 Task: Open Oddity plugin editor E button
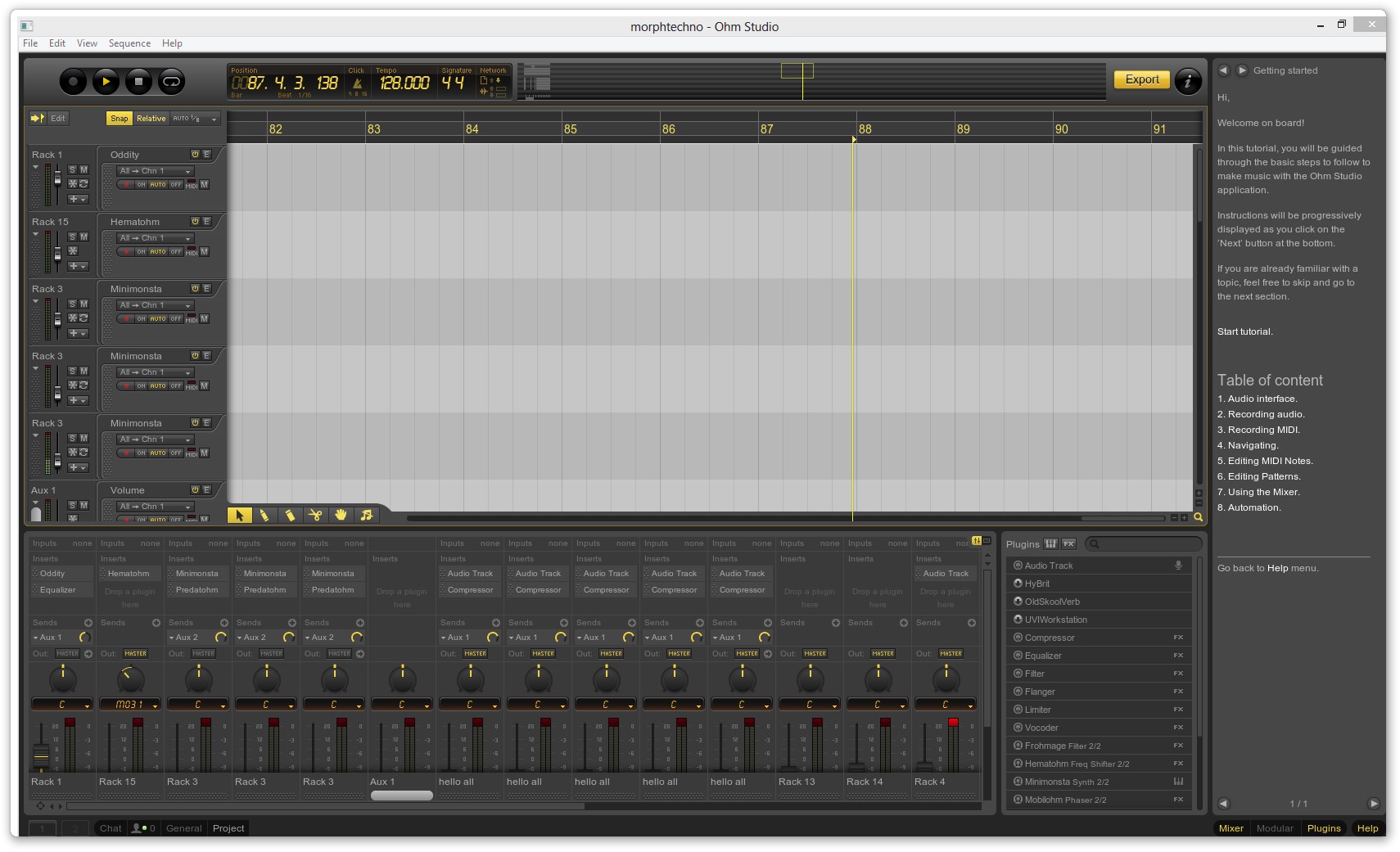(x=206, y=154)
